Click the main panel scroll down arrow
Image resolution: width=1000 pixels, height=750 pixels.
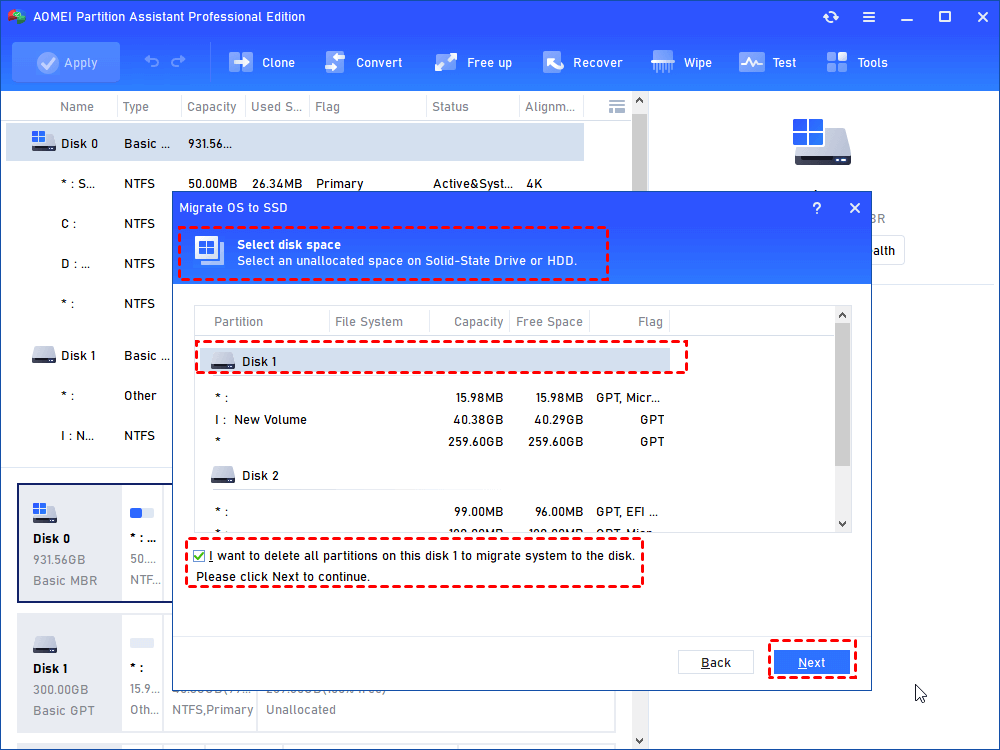point(640,741)
